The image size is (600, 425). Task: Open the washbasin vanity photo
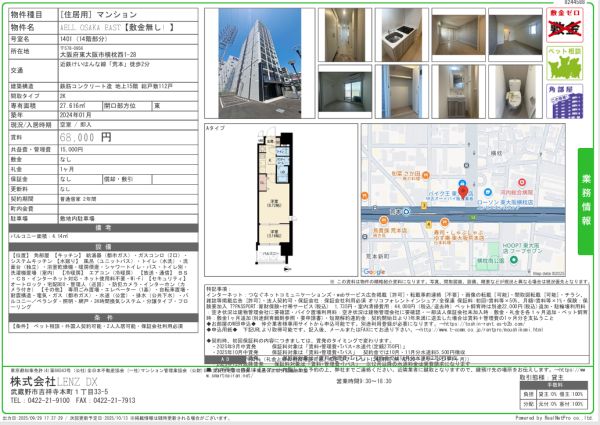pyautogui.click(x=458, y=91)
